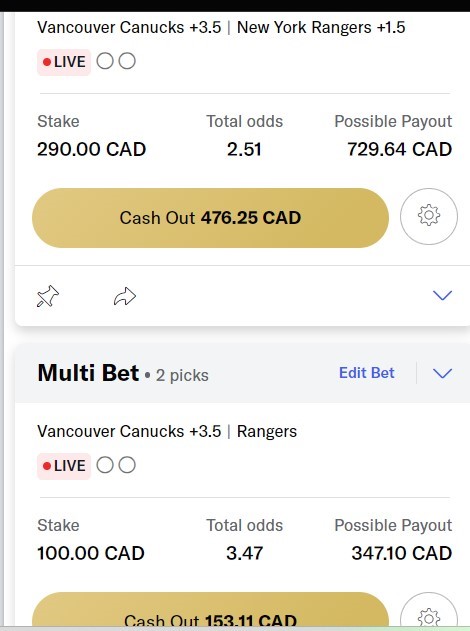Collapse Multi Bet header chevron
470x631 pixels.
[442, 373]
